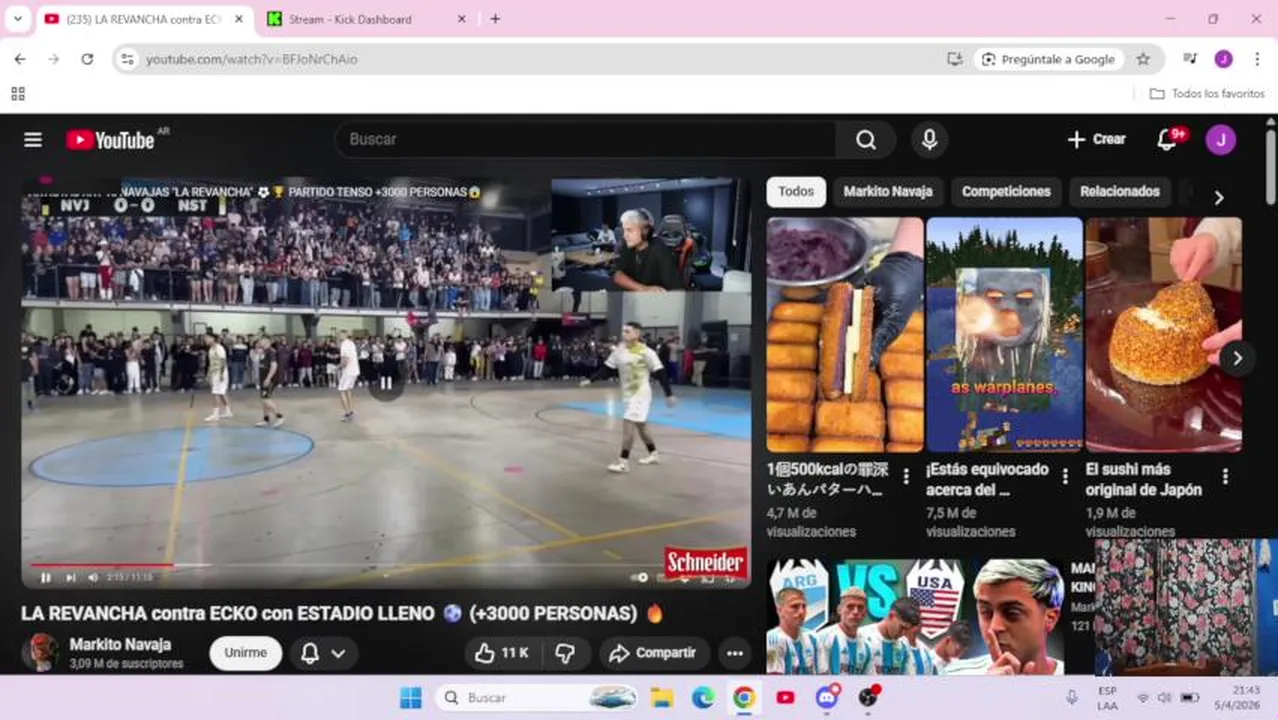
Task: Open the YouTube hamburger guide menu
Action: pos(33,140)
